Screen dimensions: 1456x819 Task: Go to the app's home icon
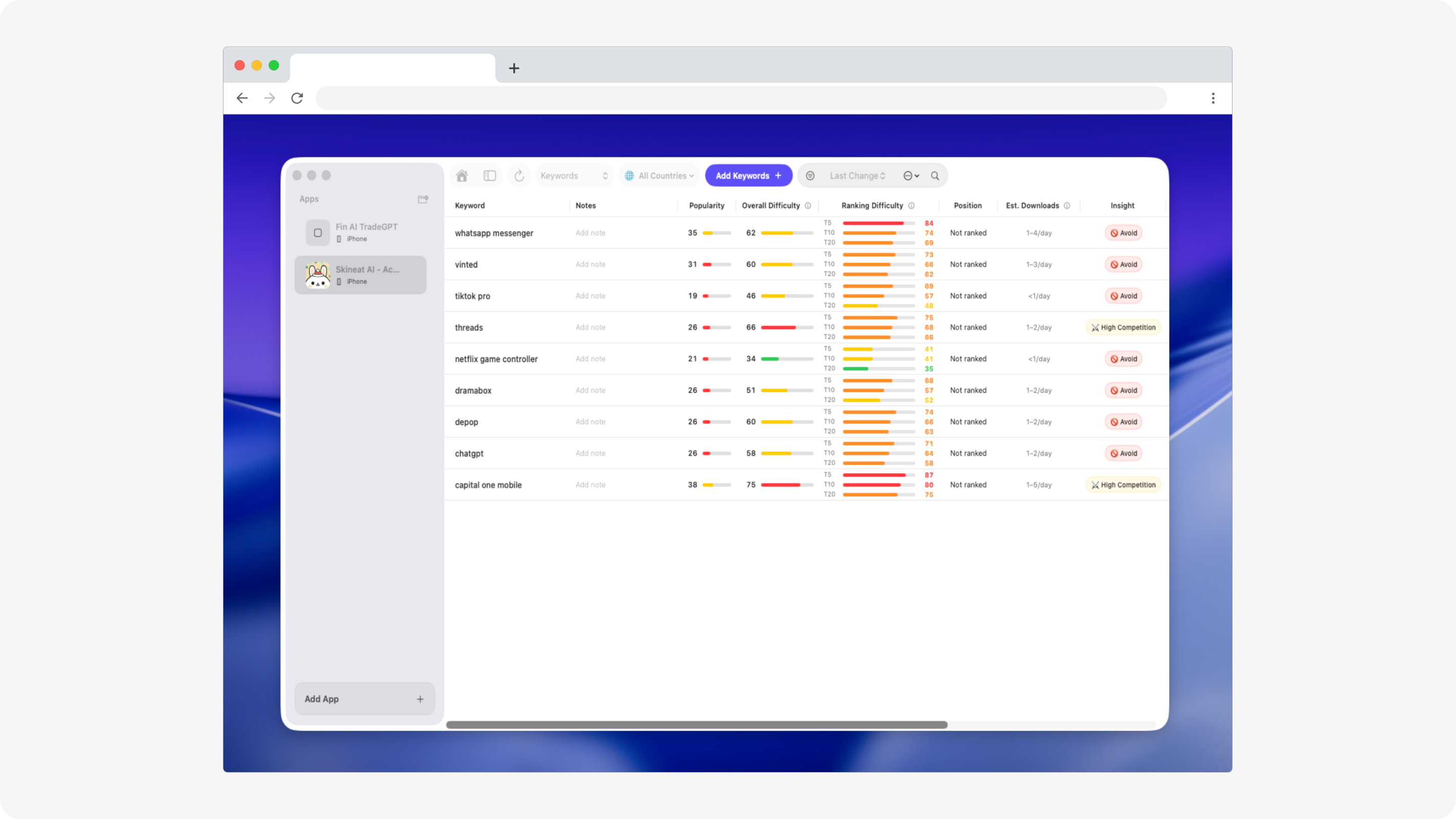[462, 176]
